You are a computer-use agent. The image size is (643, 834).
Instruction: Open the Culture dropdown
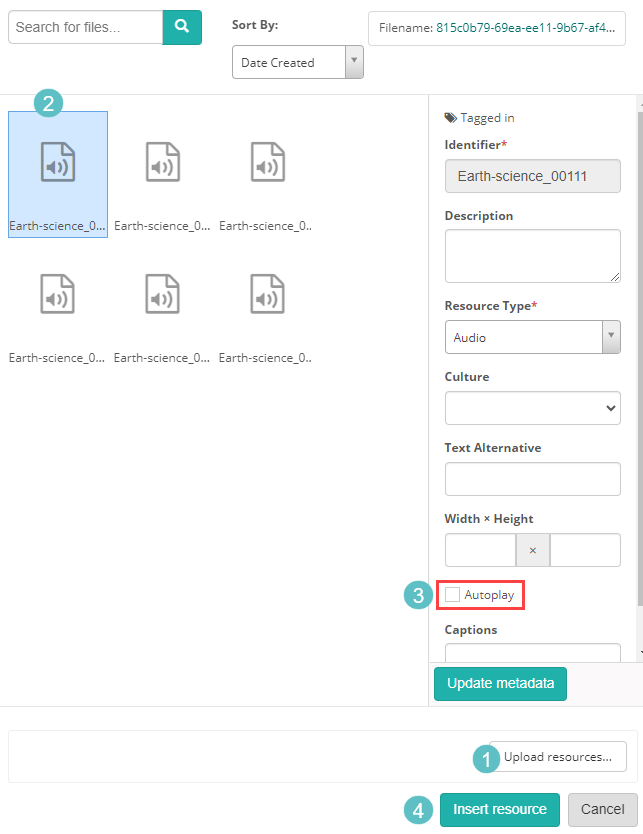(532, 408)
